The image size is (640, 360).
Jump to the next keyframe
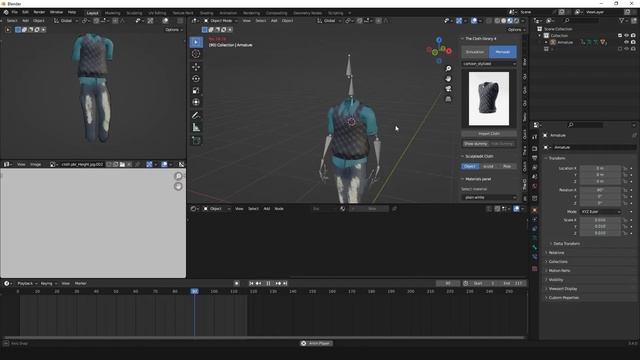coord(278,283)
